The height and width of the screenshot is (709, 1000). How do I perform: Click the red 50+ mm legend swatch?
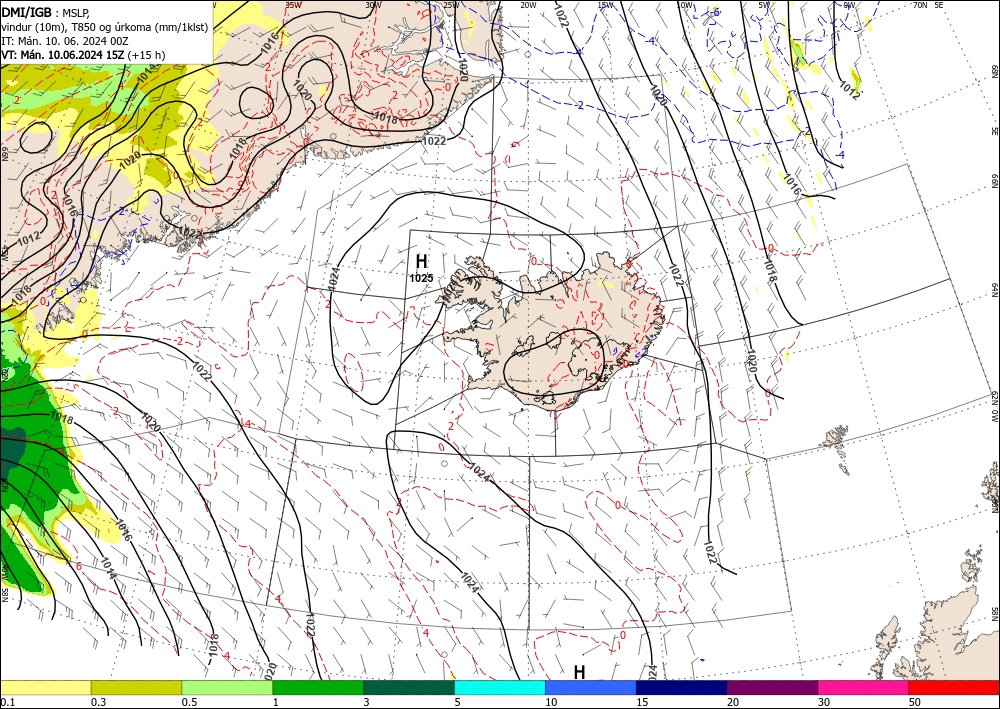[x=954, y=687]
